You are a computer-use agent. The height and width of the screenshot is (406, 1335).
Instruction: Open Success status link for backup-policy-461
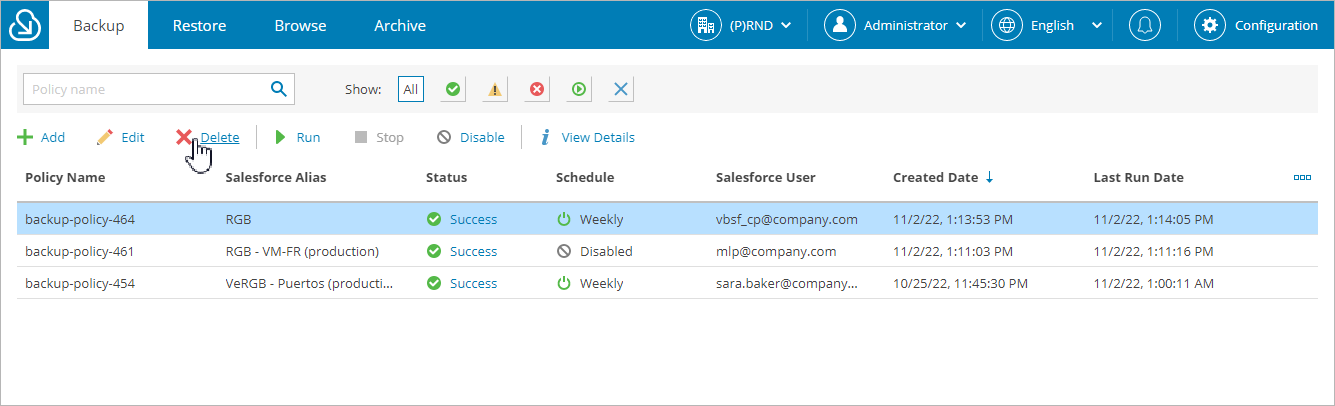(x=473, y=251)
